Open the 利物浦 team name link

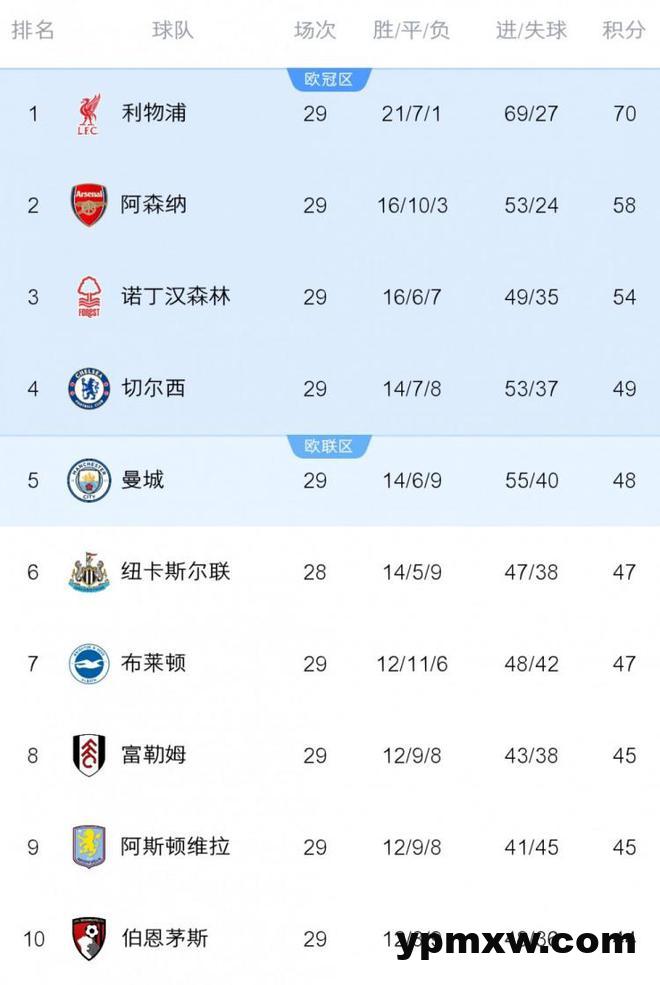click(x=153, y=113)
